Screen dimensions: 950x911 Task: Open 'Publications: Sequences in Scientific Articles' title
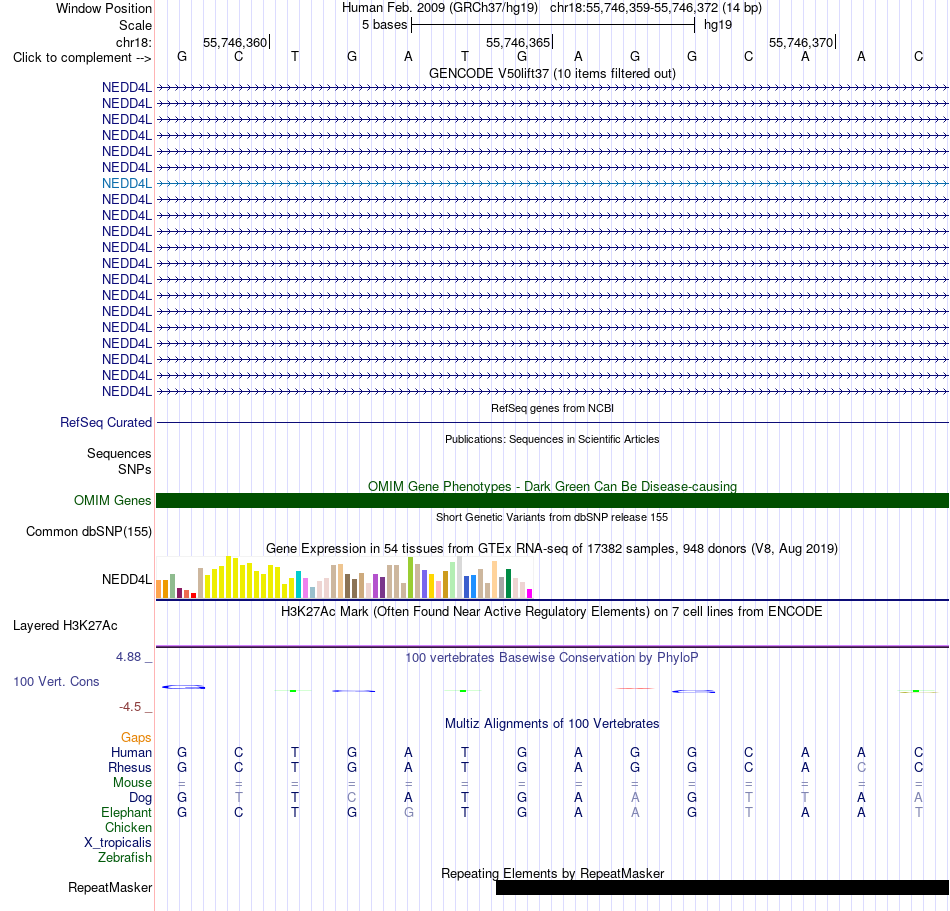click(552, 439)
